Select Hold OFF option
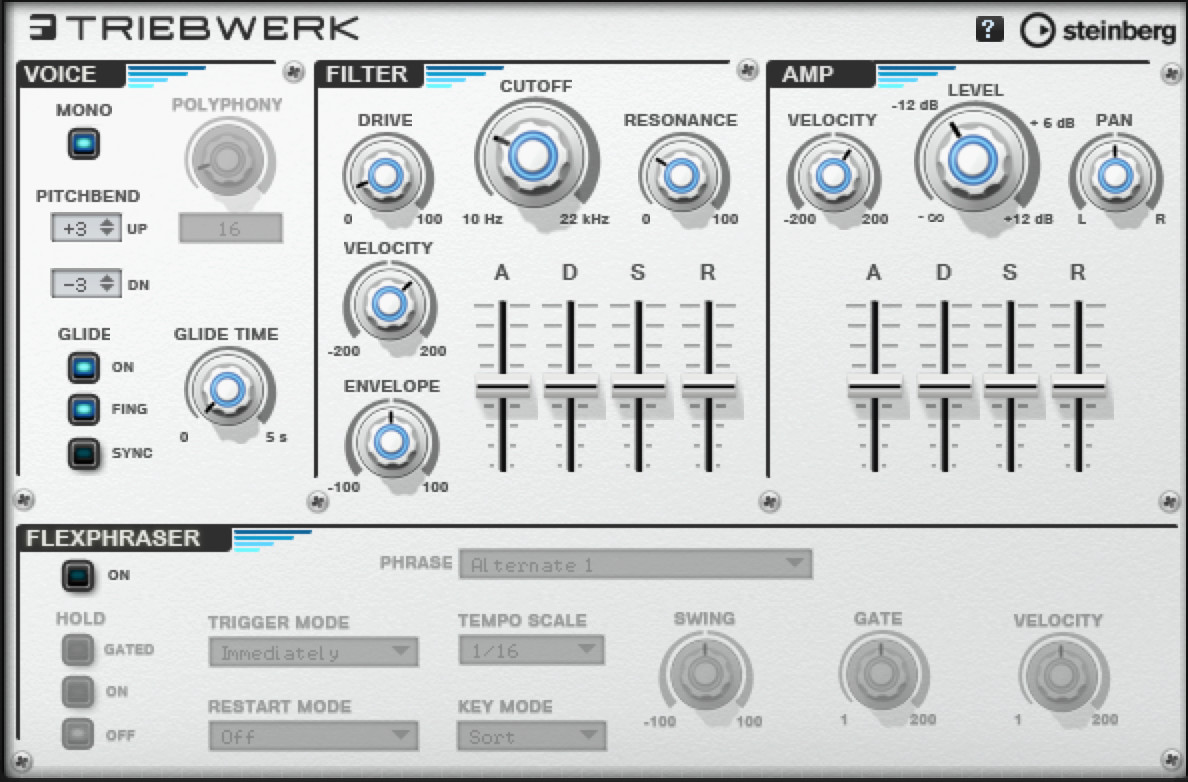 point(77,734)
